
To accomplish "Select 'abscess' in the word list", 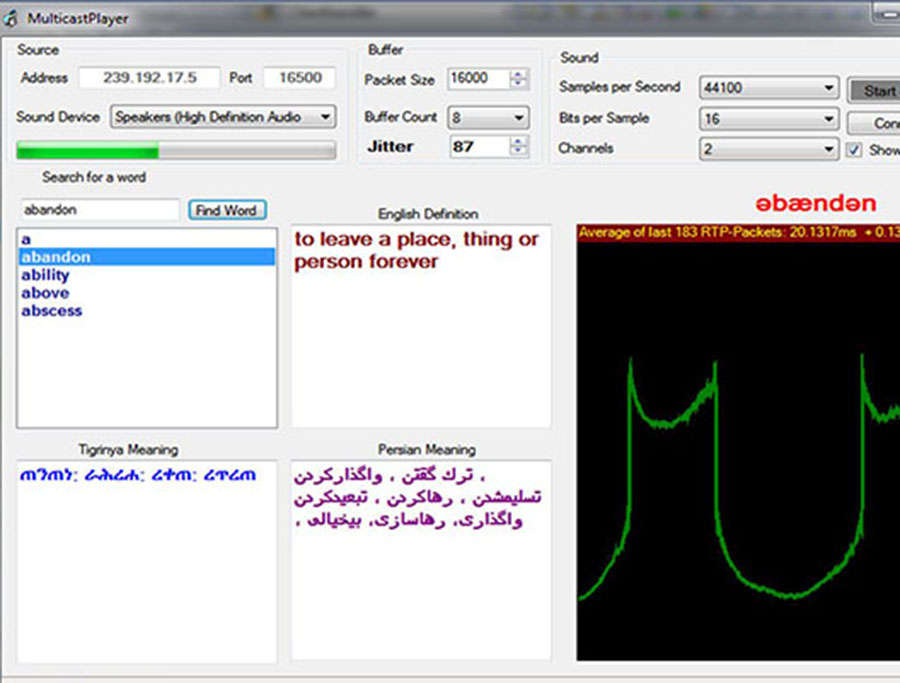I will (147, 311).
